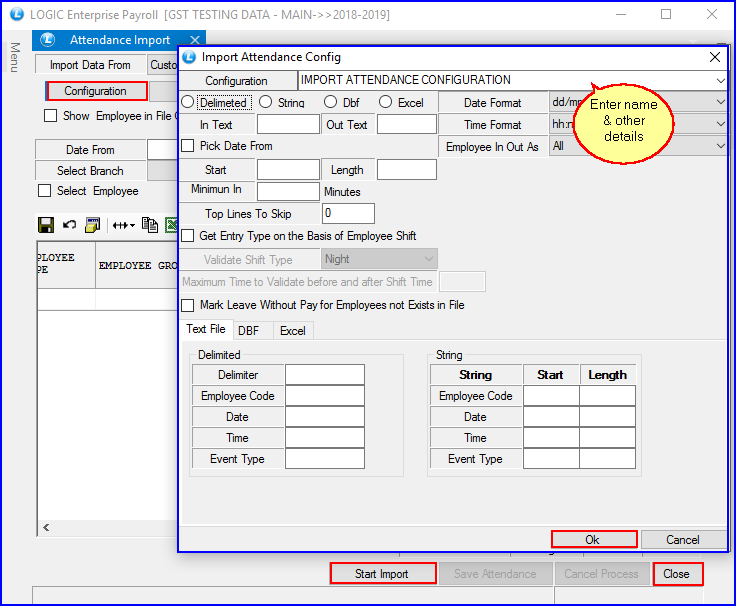Check Mark Leave Without Pay for Employees option
This screenshot has height=606, width=736.
(x=188, y=305)
